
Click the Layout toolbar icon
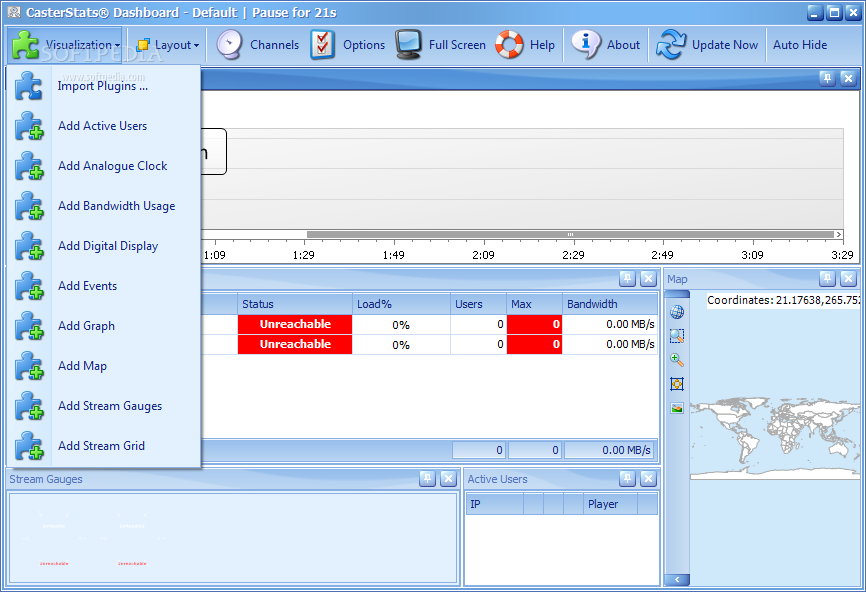coord(143,45)
